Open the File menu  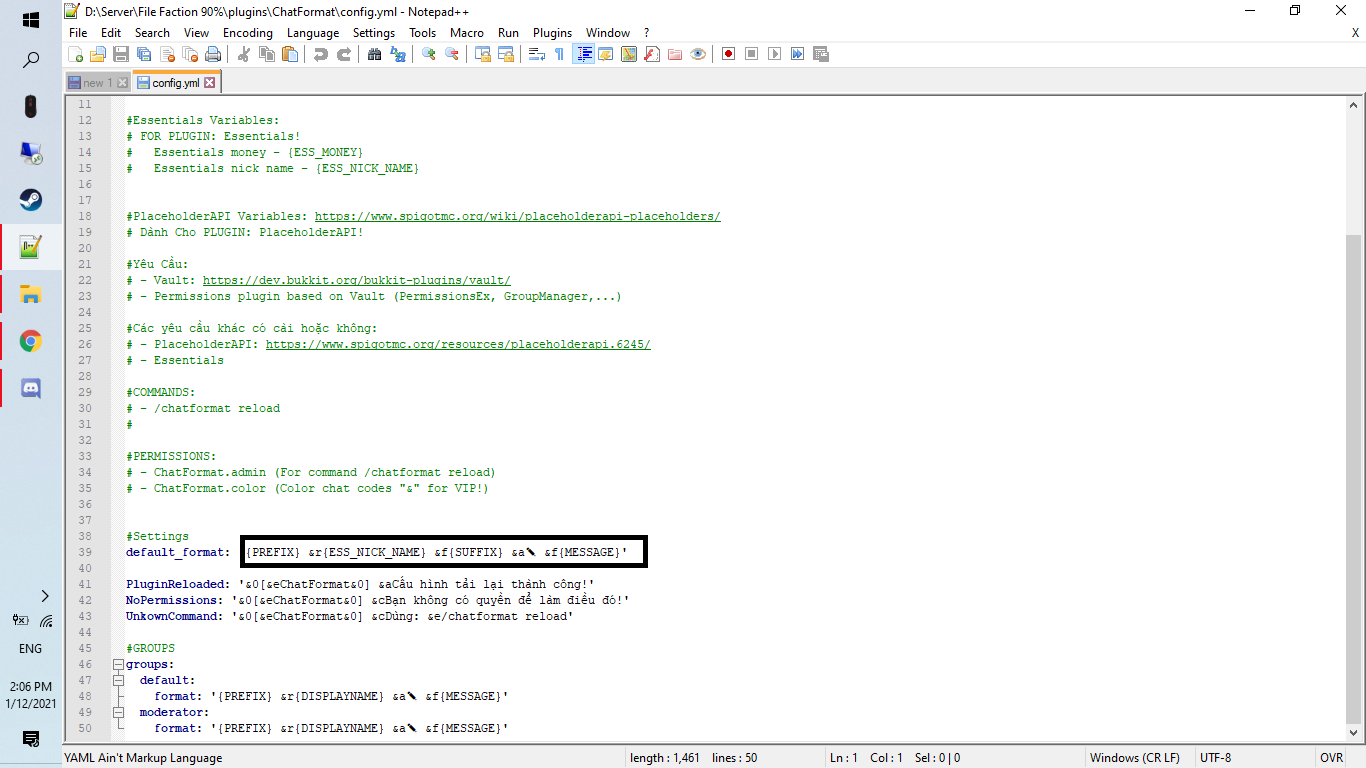78,33
